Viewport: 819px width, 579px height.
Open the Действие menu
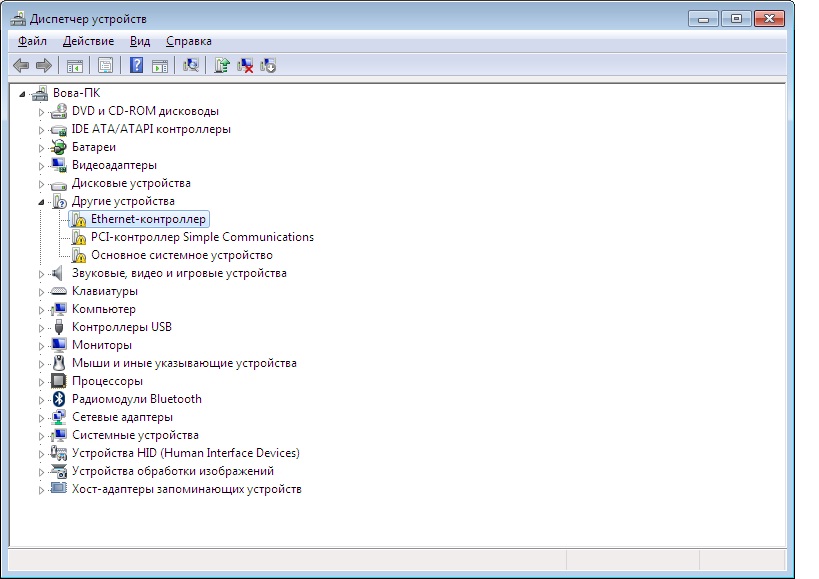pyautogui.click(x=88, y=41)
